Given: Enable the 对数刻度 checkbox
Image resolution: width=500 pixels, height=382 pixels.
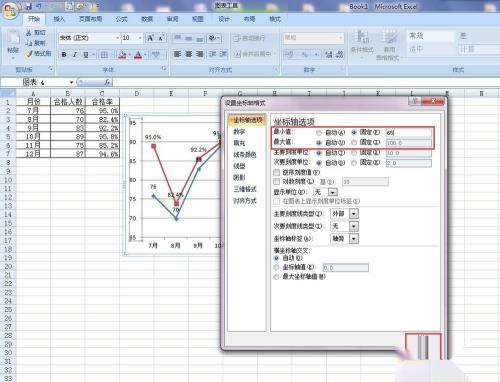Looking at the screenshot, I should click(276, 181).
